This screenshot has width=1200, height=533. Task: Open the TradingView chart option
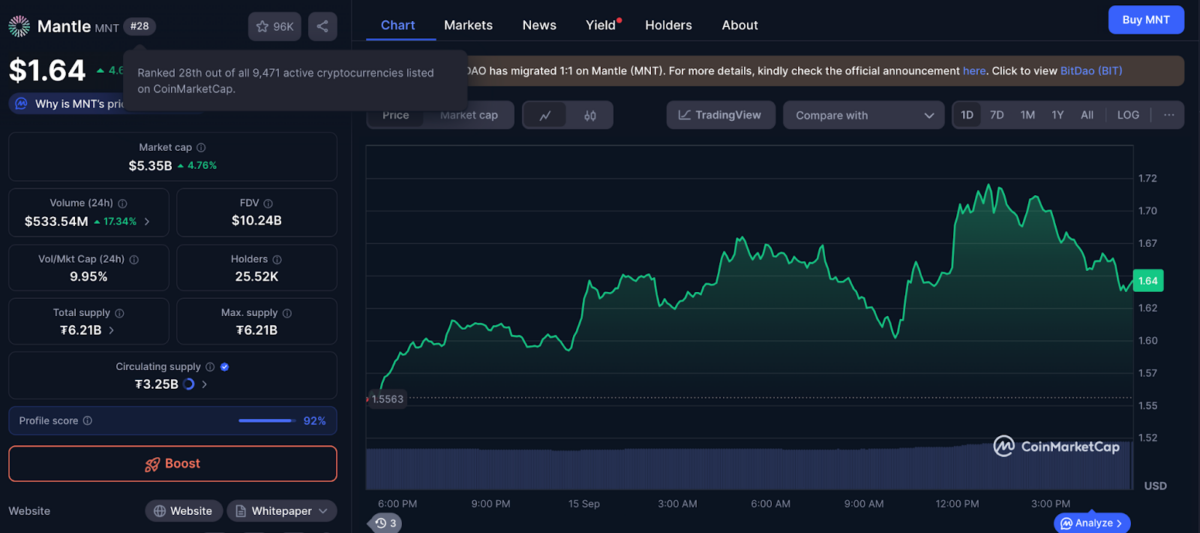click(x=719, y=115)
